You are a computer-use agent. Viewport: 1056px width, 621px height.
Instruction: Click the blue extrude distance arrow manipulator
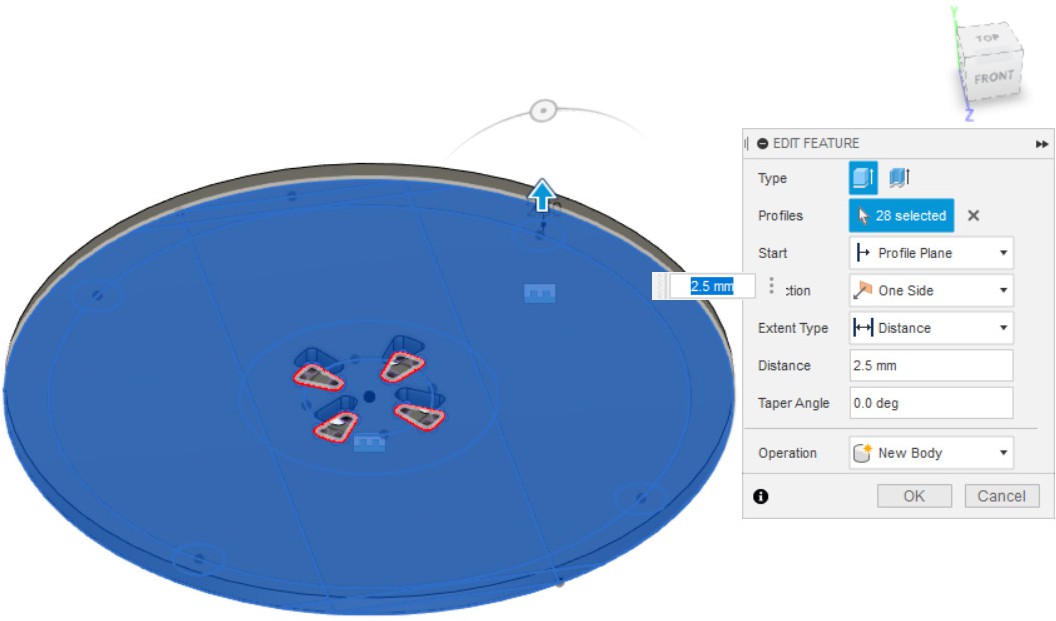[x=542, y=195]
